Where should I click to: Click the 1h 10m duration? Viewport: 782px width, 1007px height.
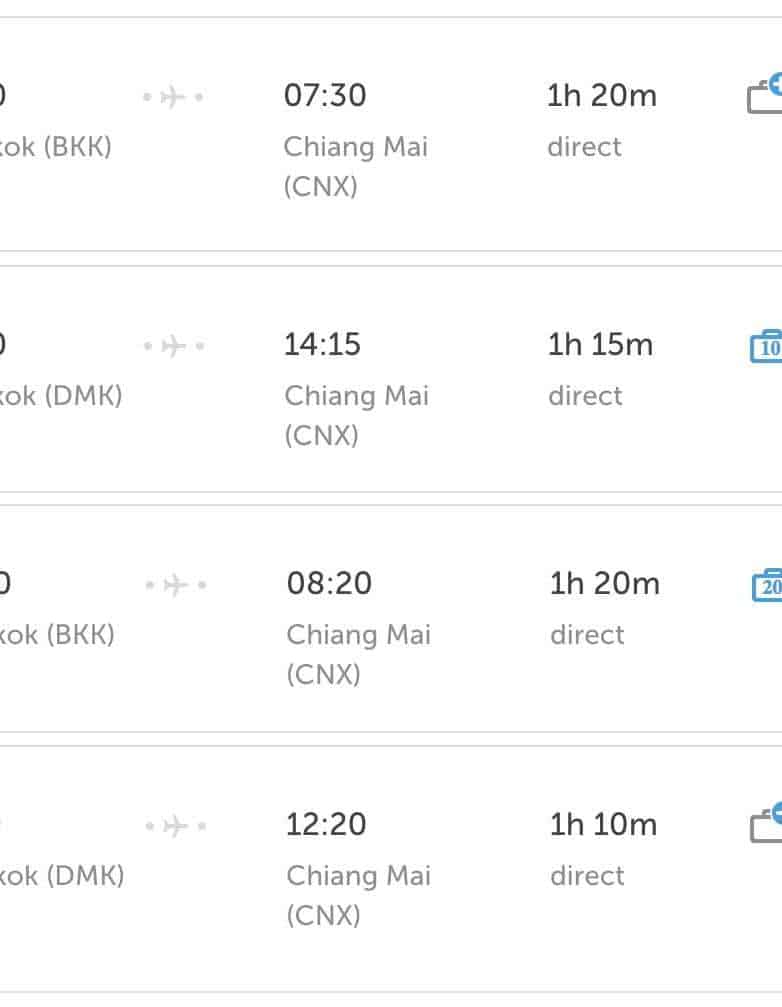pos(603,825)
